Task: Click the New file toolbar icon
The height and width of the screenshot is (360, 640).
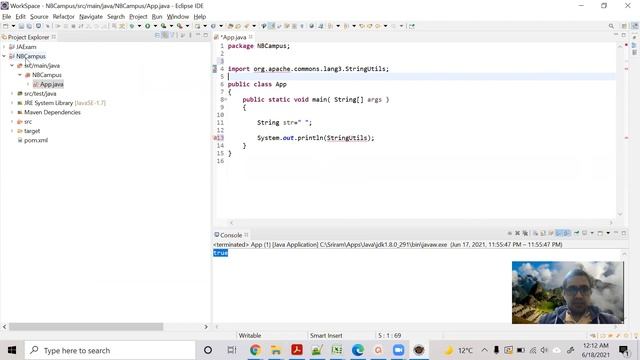Action: 6,26
